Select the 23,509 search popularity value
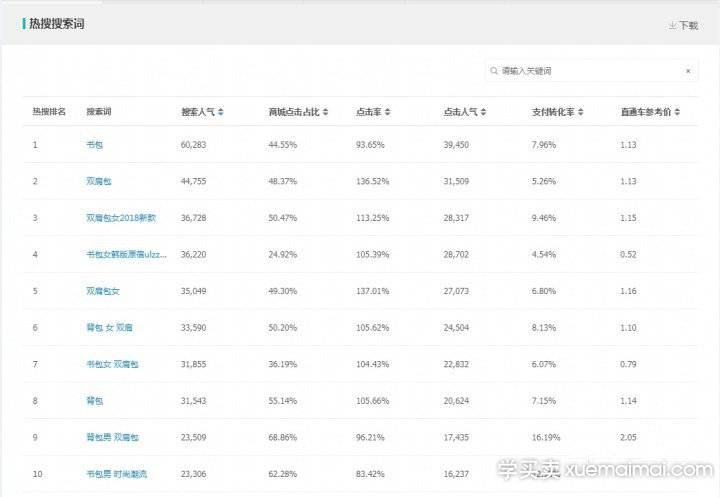This screenshot has width=720, height=497. point(193,437)
